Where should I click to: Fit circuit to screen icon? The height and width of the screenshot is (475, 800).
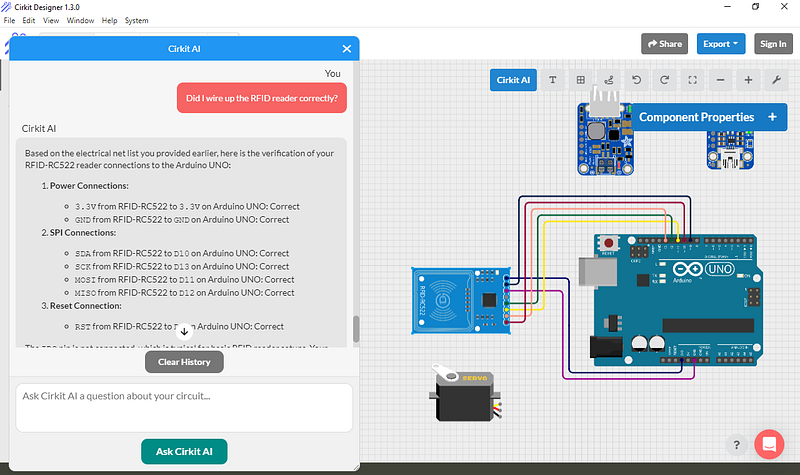pos(692,80)
